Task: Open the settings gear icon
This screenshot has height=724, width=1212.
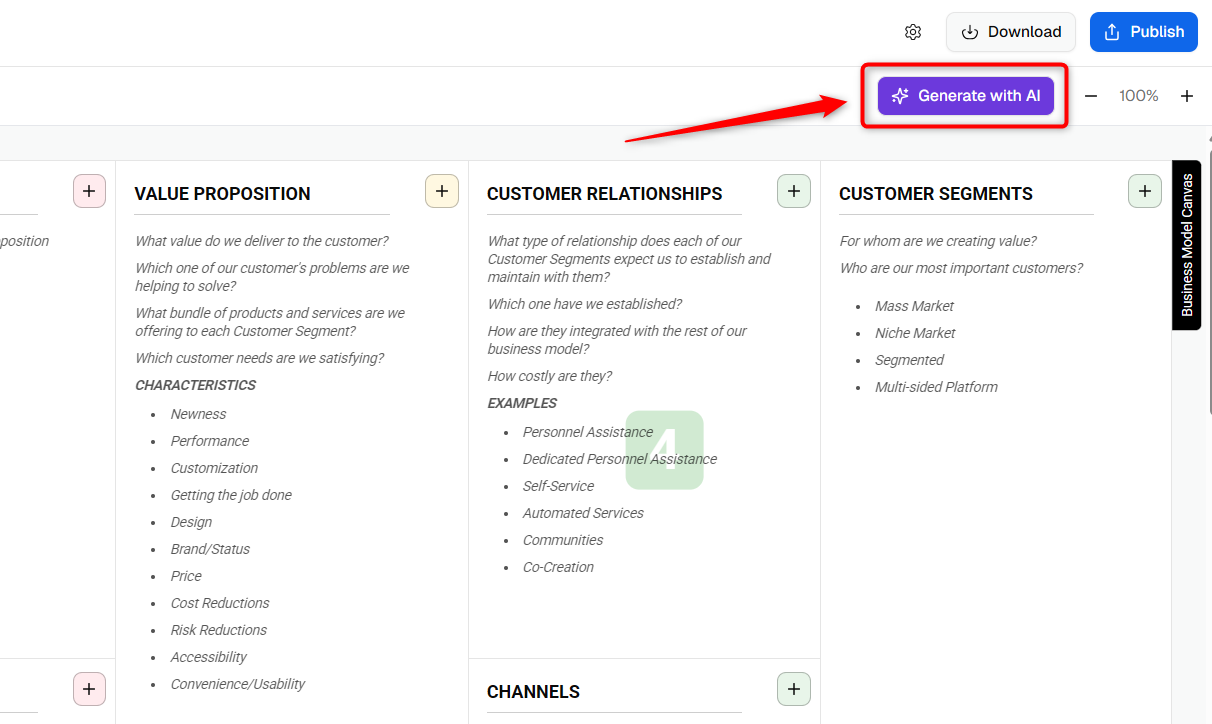Action: click(912, 32)
